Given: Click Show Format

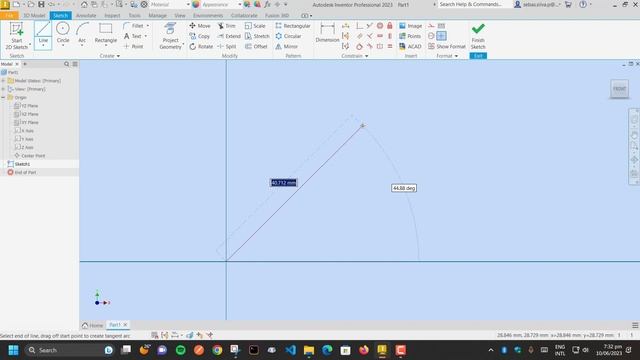Looking at the screenshot, I should 447,47.
